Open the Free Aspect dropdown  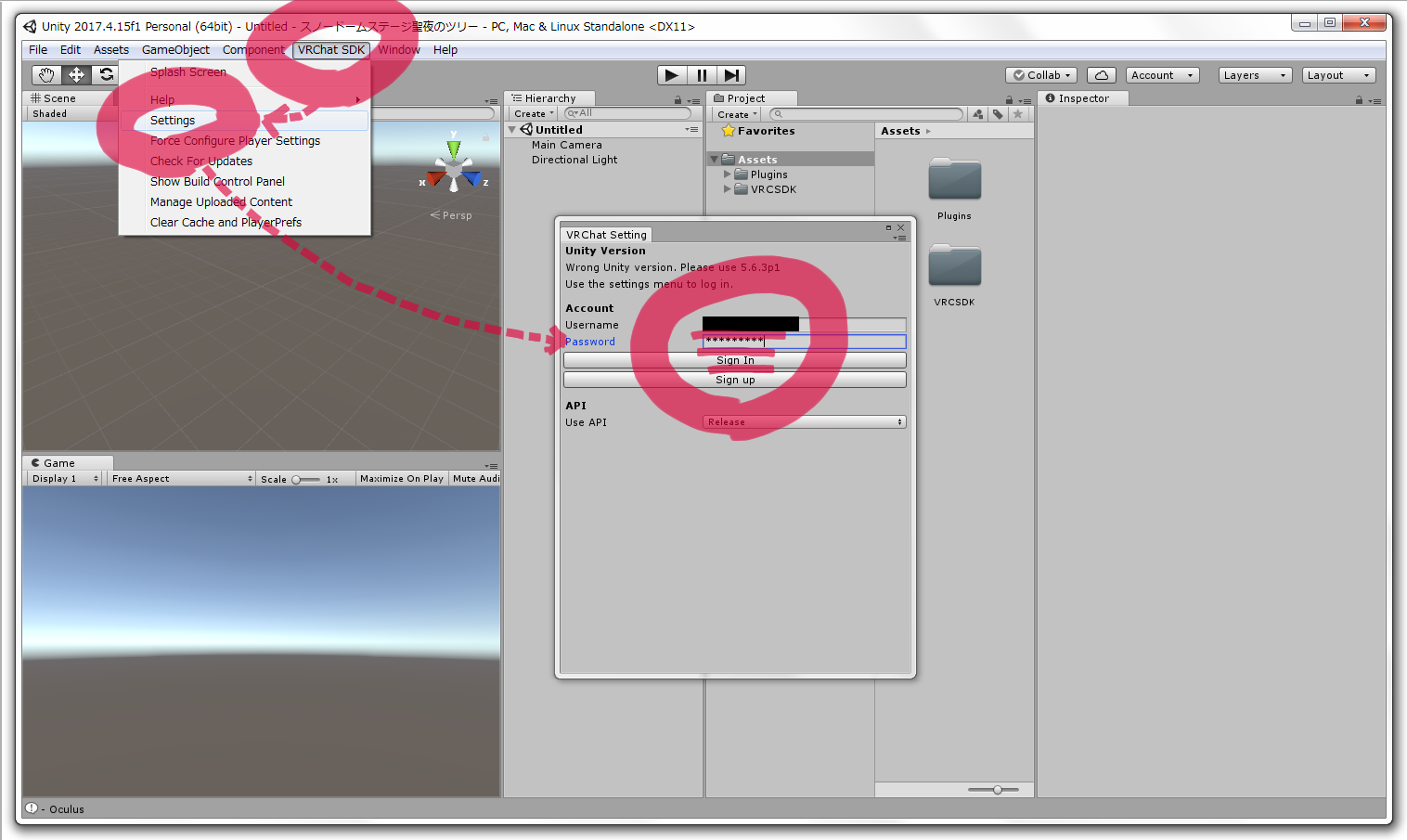coord(181,479)
